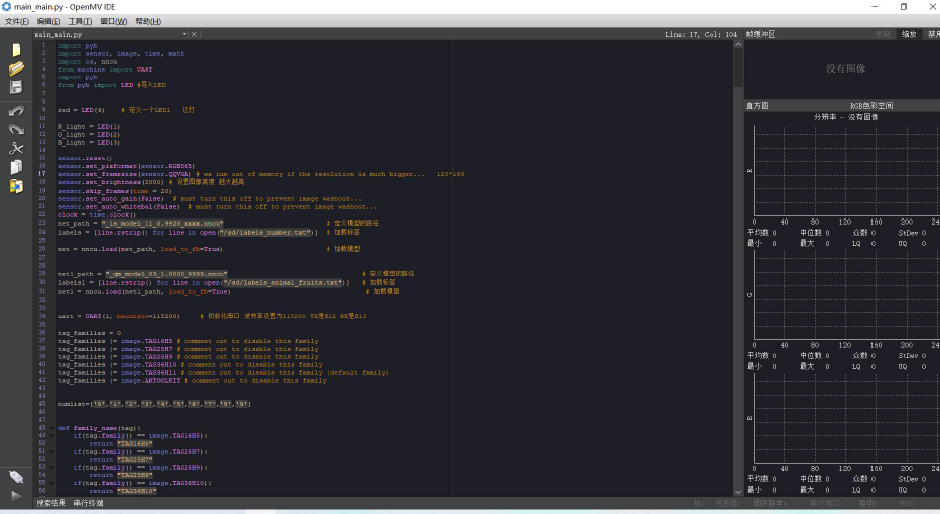Screen dimensions: 940x514
Task: Connect to the OpenMV camera via the plug icon
Action: (16, 477)
